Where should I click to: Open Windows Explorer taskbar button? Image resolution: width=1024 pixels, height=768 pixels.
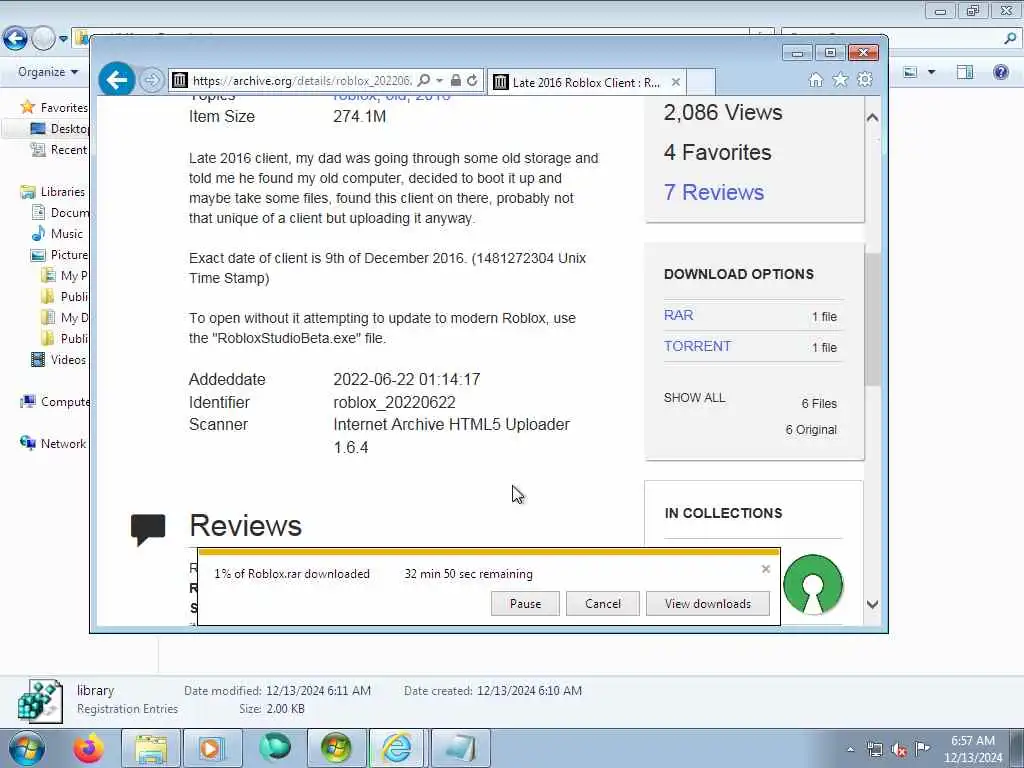[x=151, y=748]
